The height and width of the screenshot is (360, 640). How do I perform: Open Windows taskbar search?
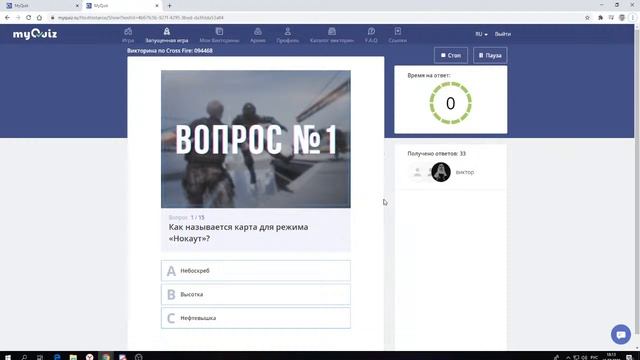24,357
